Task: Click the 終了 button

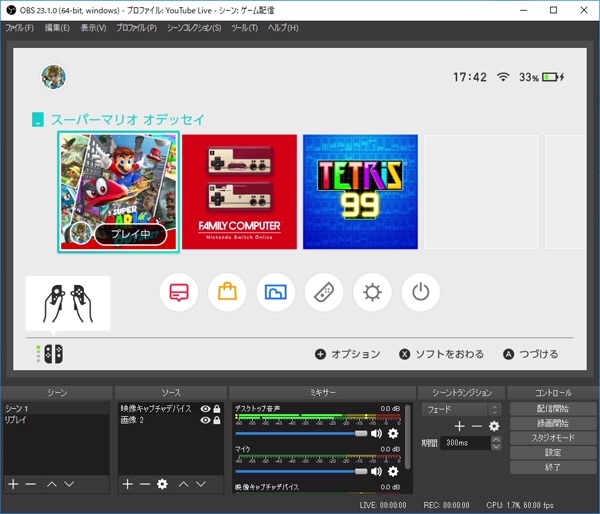Action: (x=553, y=467)
